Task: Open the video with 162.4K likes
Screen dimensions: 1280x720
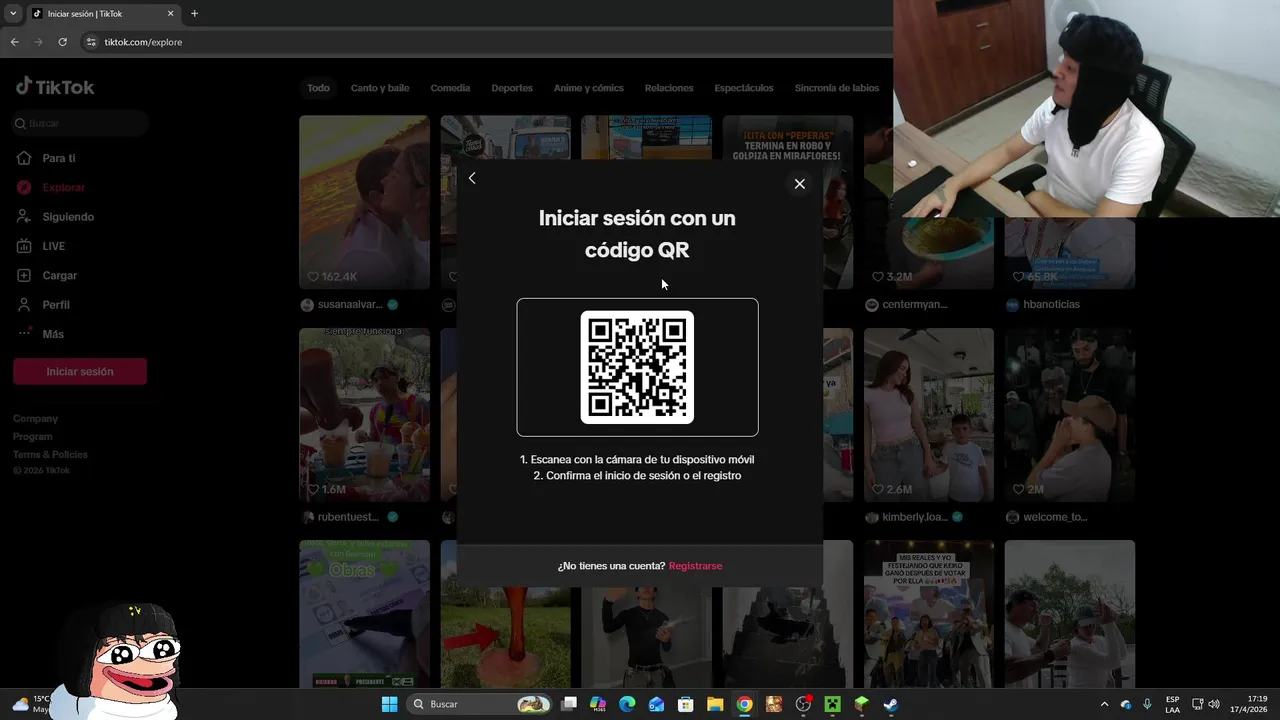Action: click(x=364, y=202)
